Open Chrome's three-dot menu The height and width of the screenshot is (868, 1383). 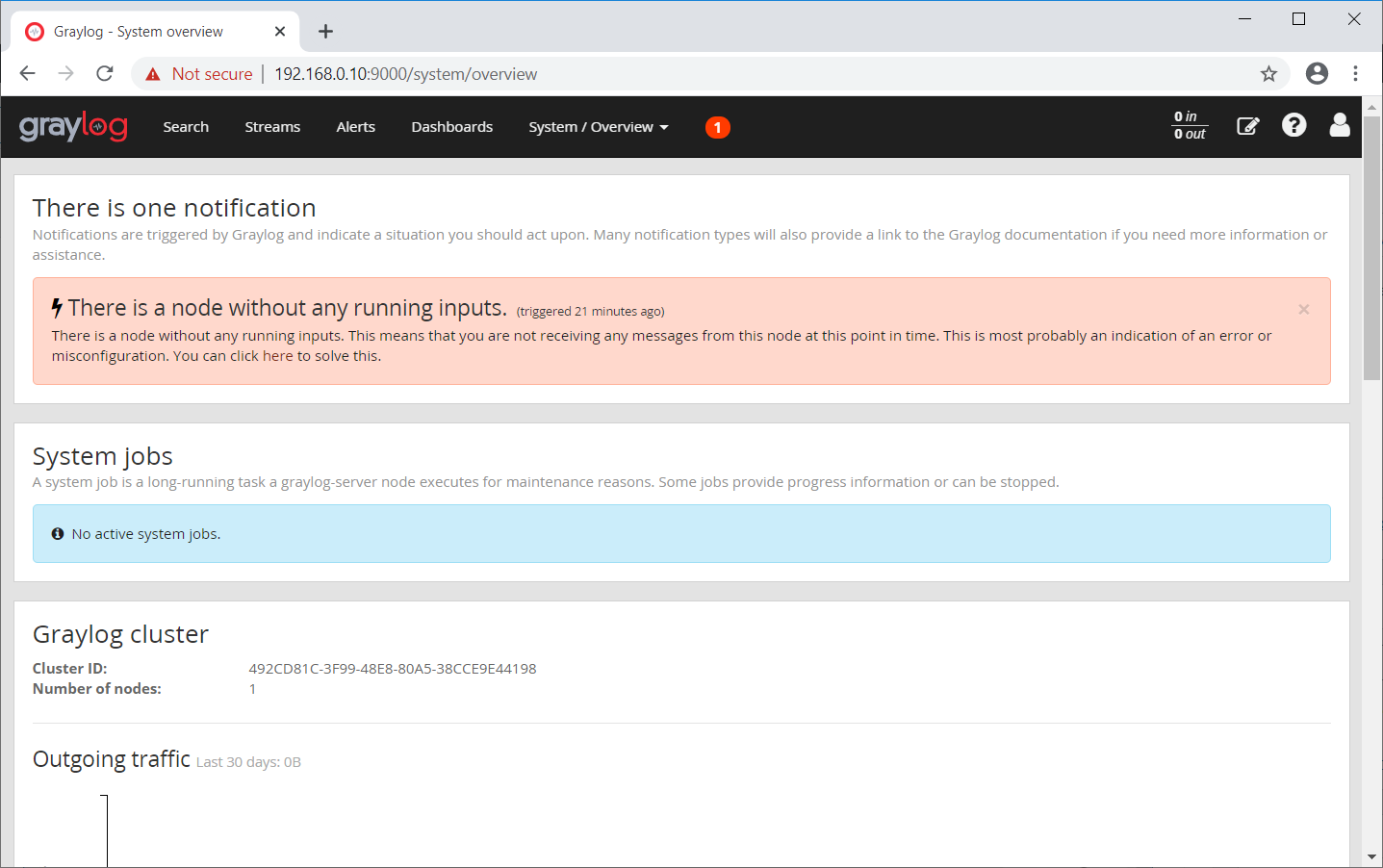(1355, 73)
